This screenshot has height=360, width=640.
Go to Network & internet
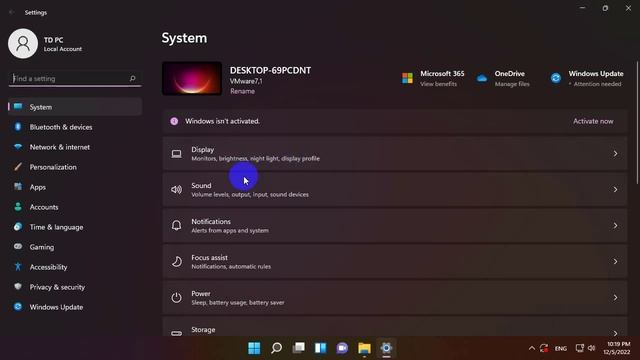[x=75, y=147]
